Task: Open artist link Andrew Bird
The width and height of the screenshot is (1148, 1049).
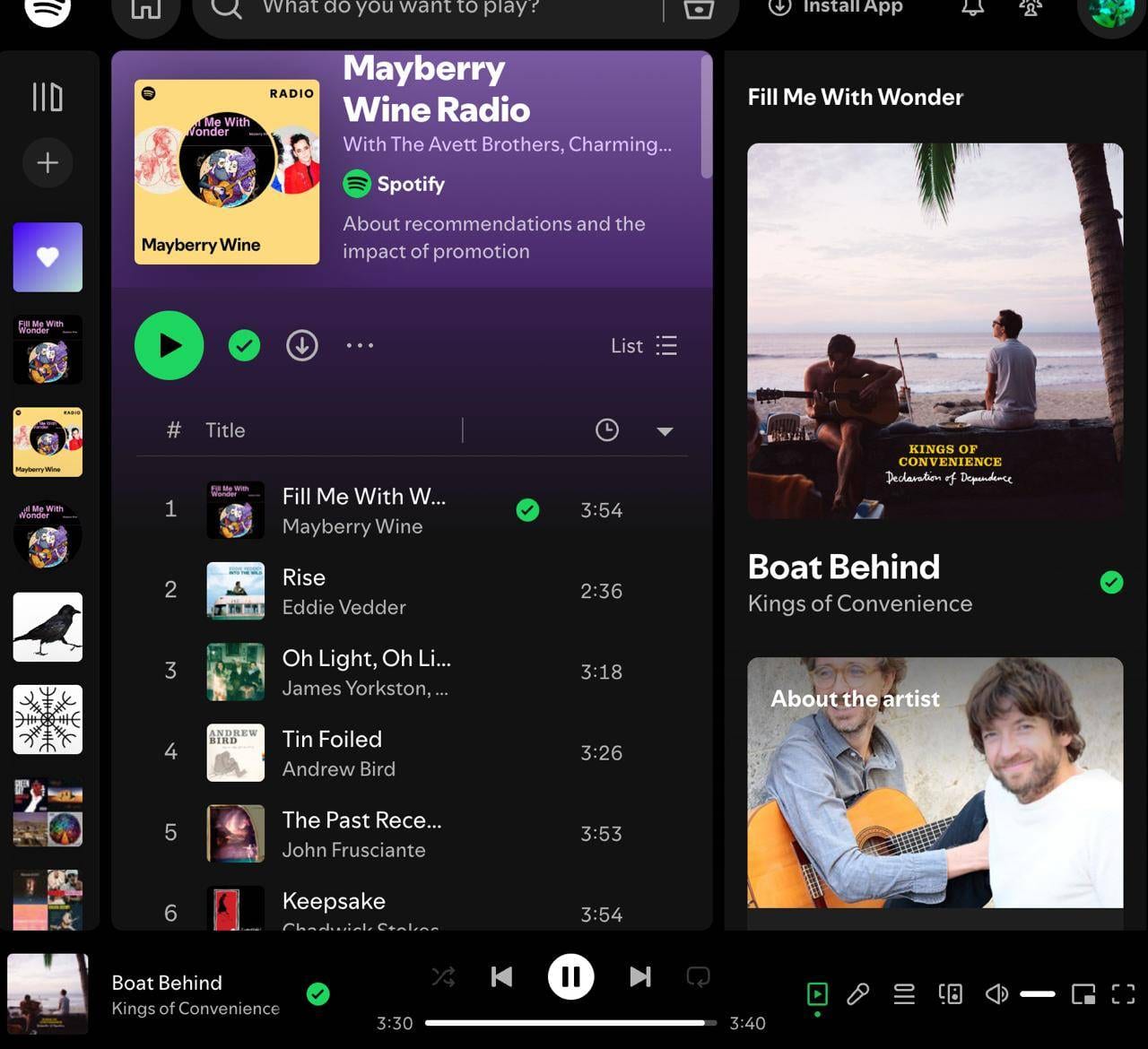Action: point(338,769)
